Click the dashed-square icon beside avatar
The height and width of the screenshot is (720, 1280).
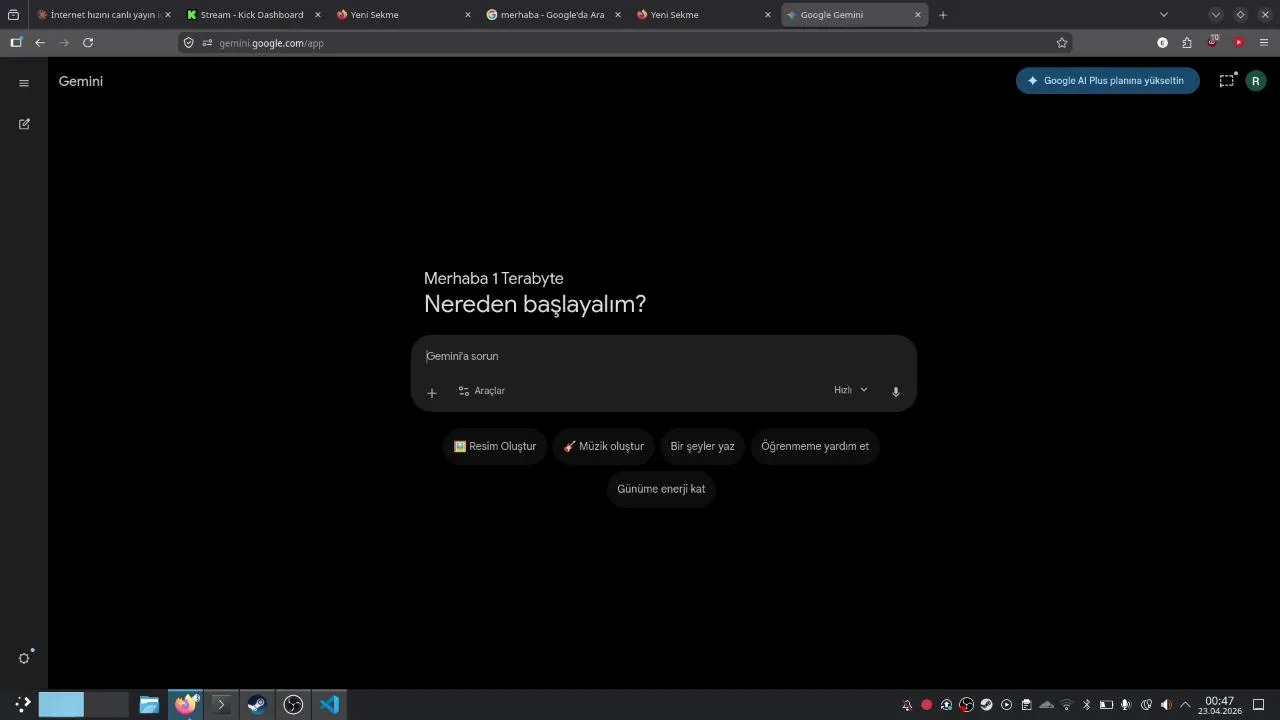(1226, 81)
